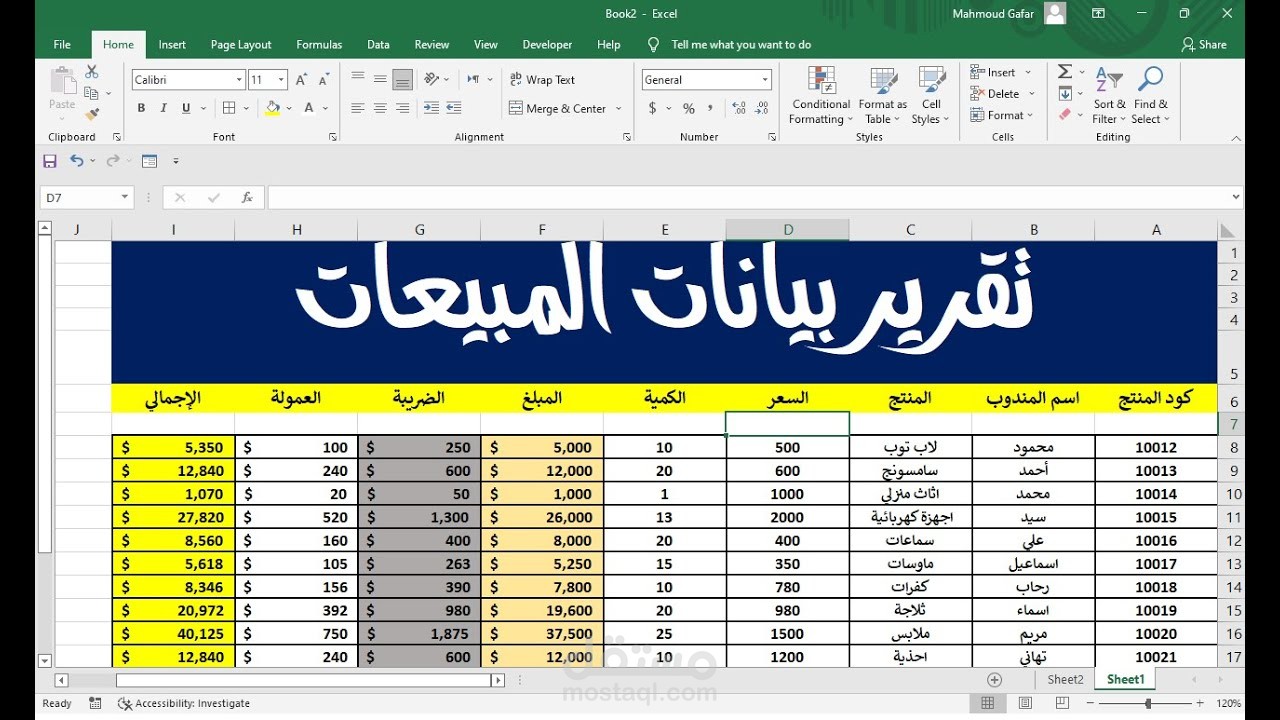Click the Share button

click(1204, 44)
